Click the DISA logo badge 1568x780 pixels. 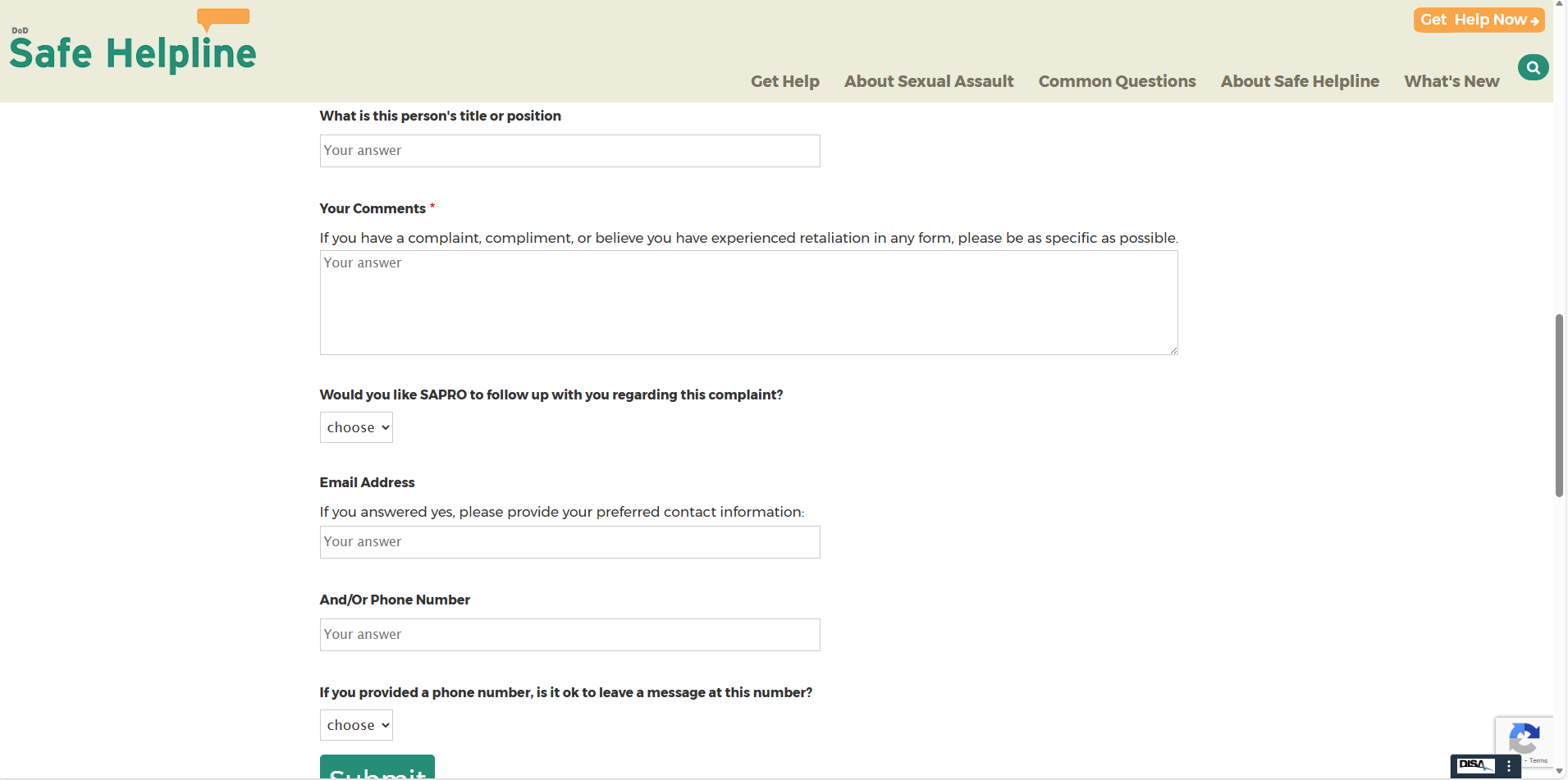tap(1474, 765)
